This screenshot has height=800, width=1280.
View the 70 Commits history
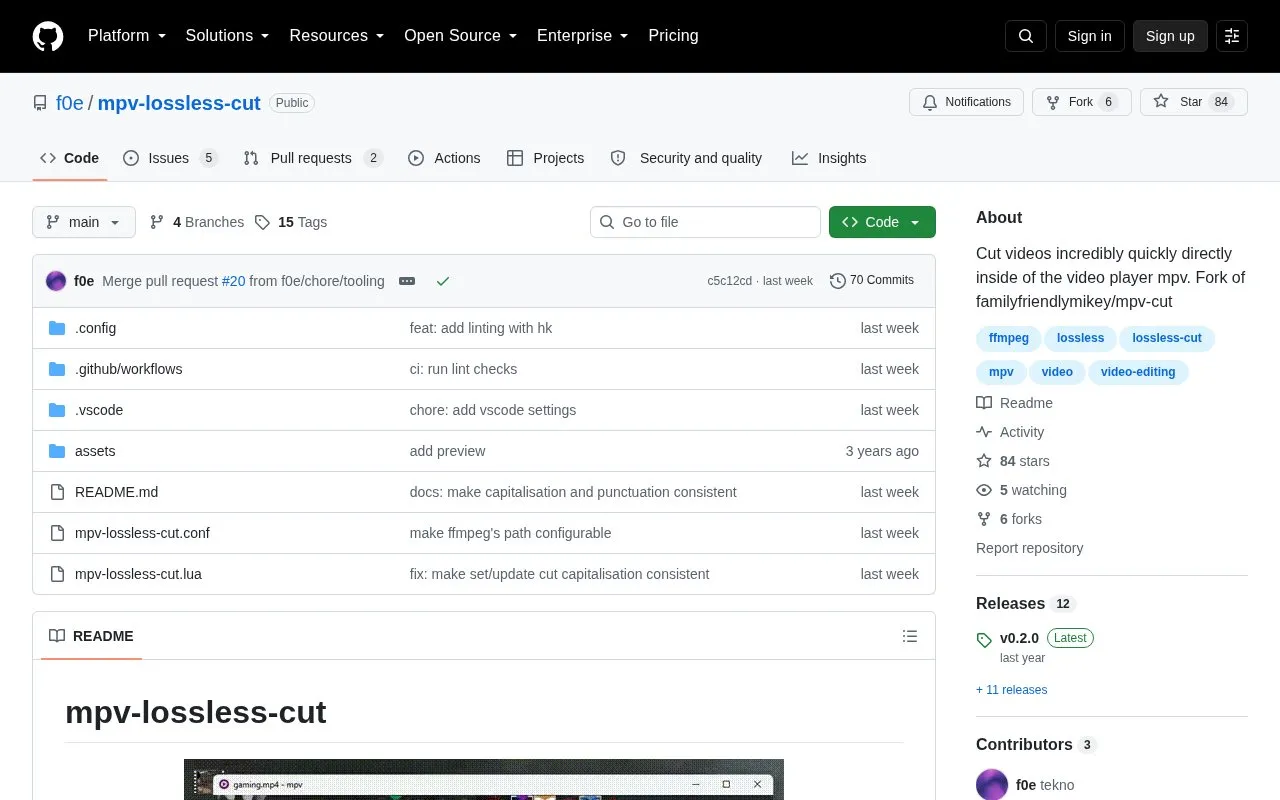click(x=872, y=281)
